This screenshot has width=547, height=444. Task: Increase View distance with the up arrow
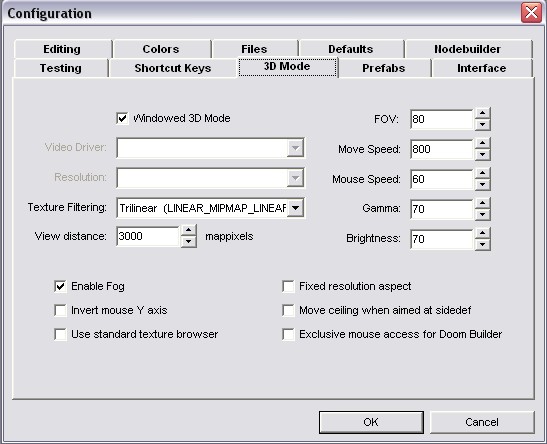coord(189,230)
